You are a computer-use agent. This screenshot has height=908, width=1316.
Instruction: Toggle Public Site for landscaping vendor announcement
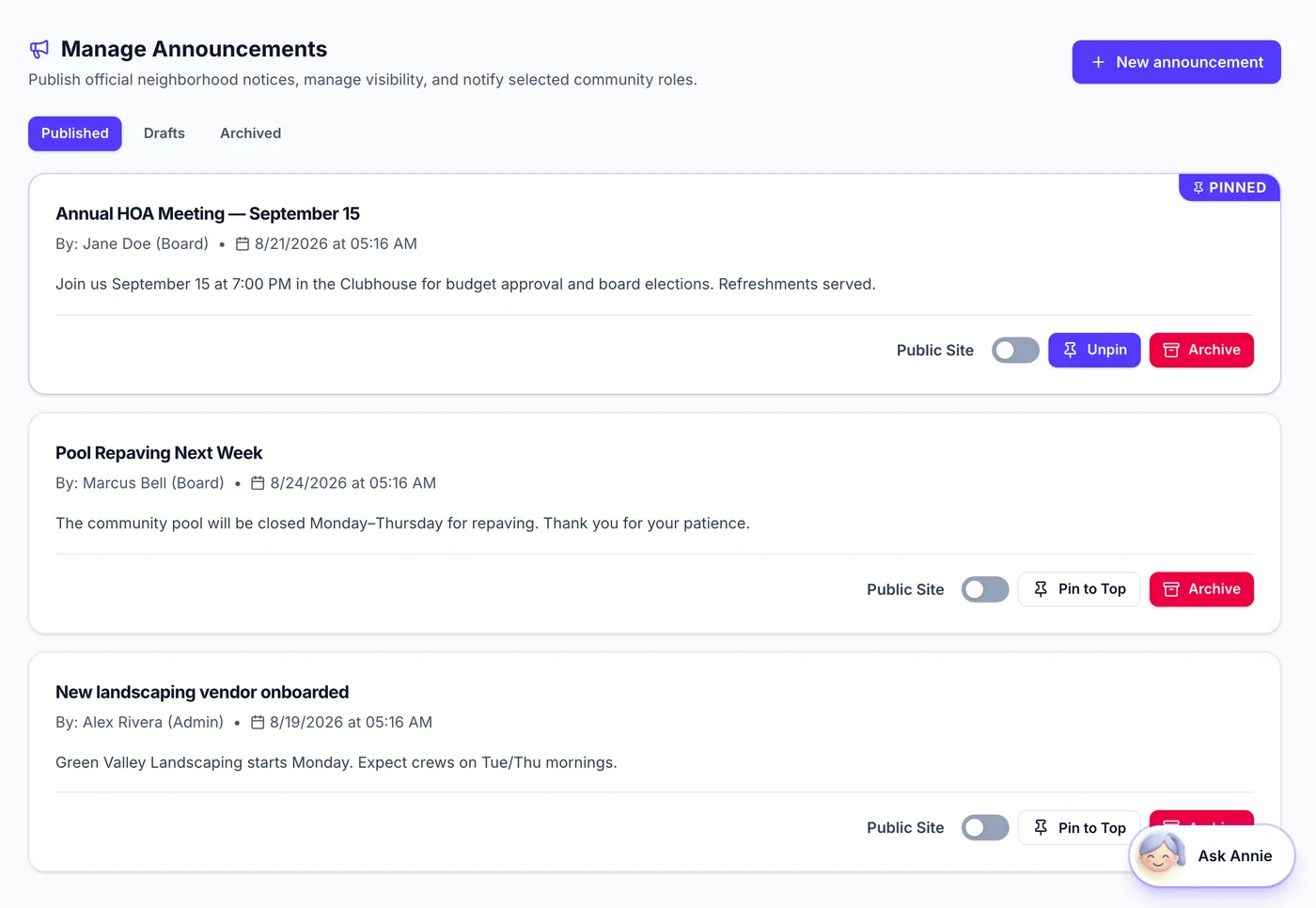pyautogui.click(x=985, y=828)
